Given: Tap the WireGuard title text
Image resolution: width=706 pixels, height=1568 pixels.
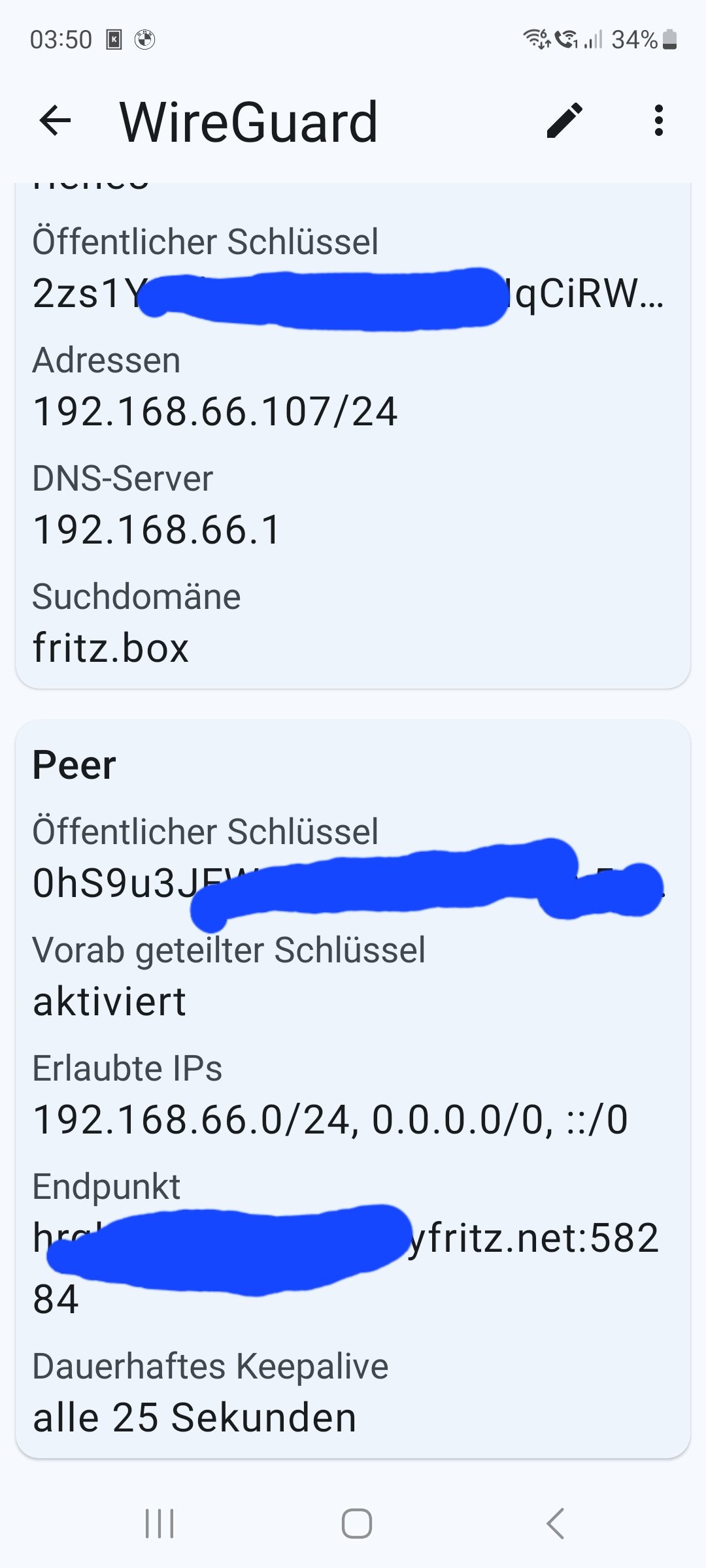Looking at the screenshot, I should pyautogui.click(x=248, y=122).
